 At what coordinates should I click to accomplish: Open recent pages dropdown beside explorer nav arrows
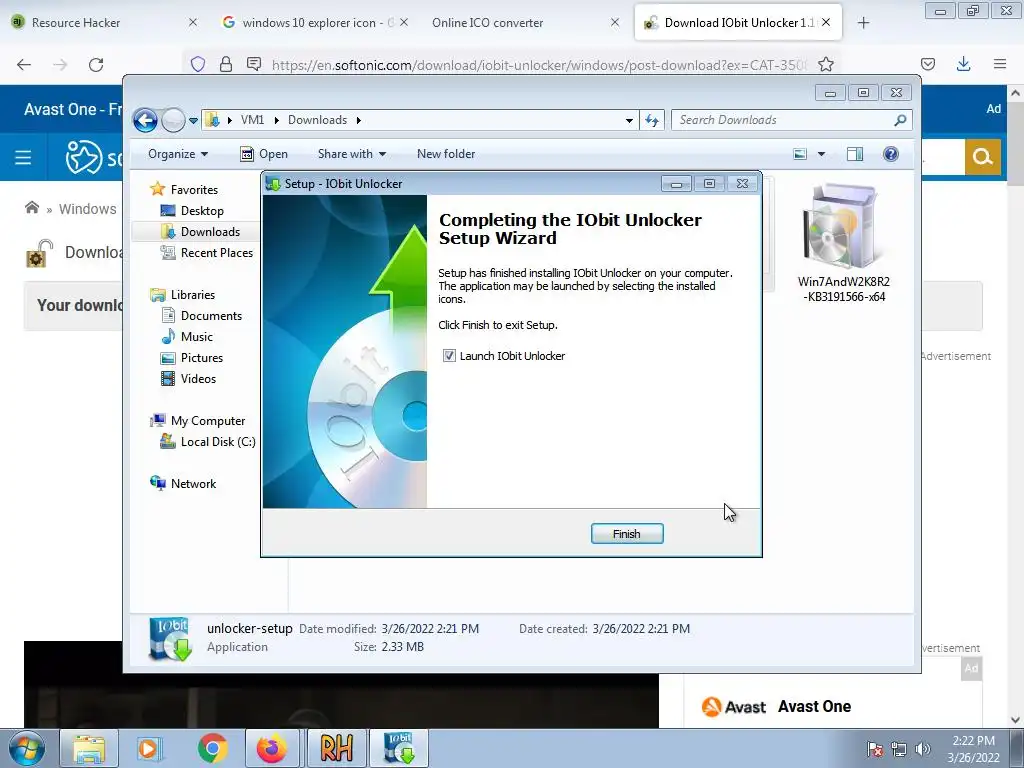click(x=193, y=121)
